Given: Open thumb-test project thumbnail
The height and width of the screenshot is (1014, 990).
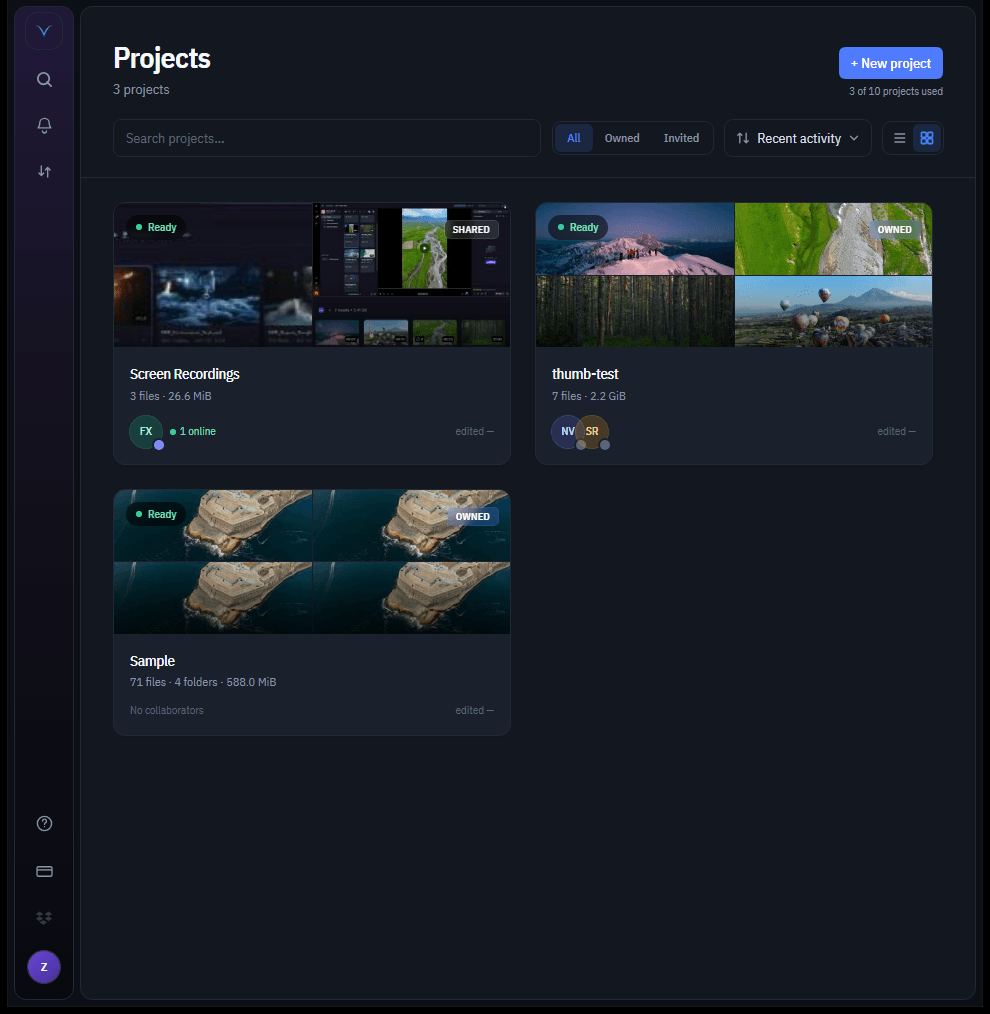Looking at the screenshot, I should point(733,275).
